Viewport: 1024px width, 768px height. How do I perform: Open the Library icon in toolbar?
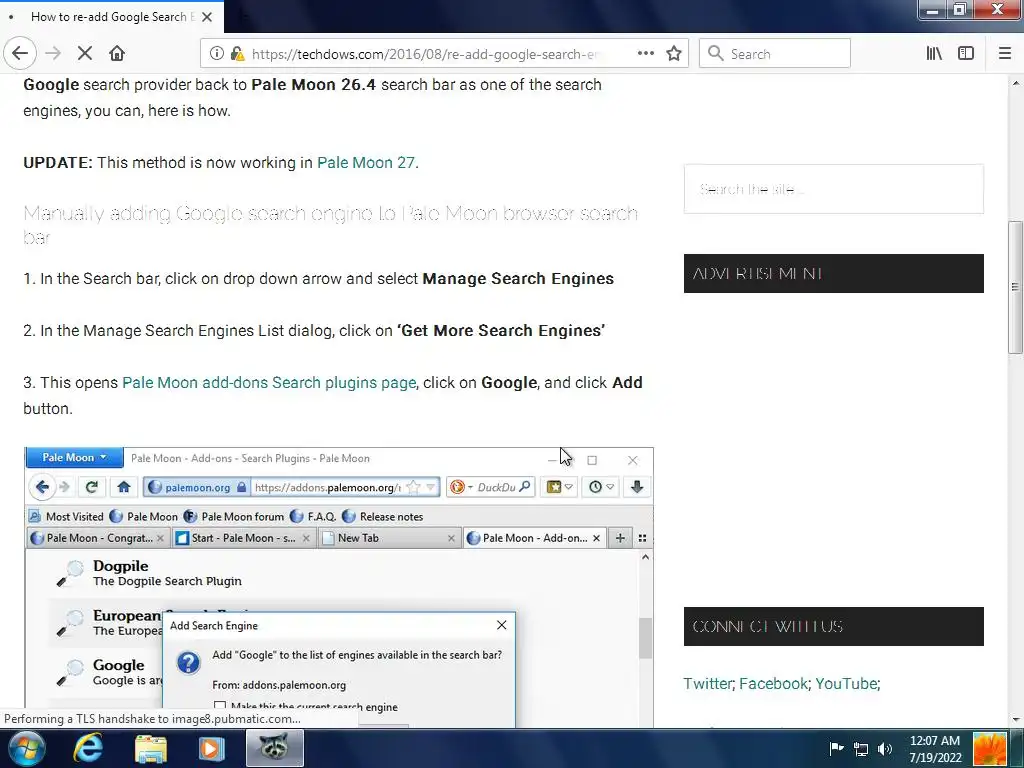click(x=934, y=54)
